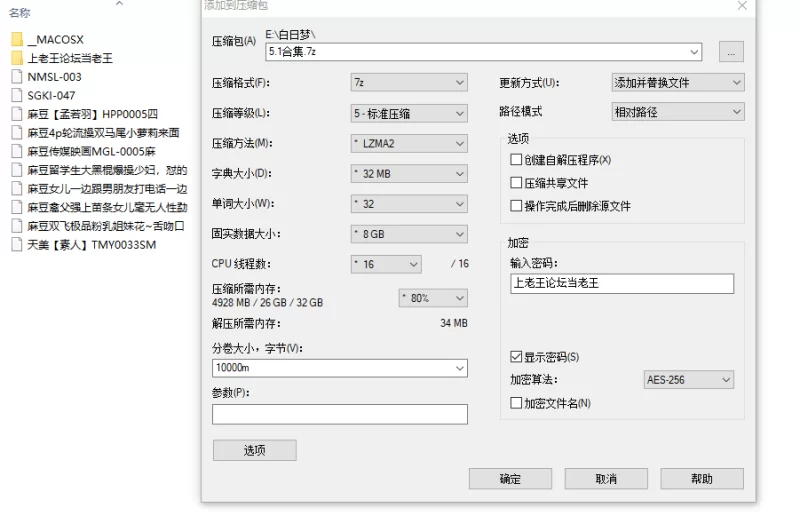Click 确定 to start compression
Screen dimensions: 800x516
click(x=510, y=479)
